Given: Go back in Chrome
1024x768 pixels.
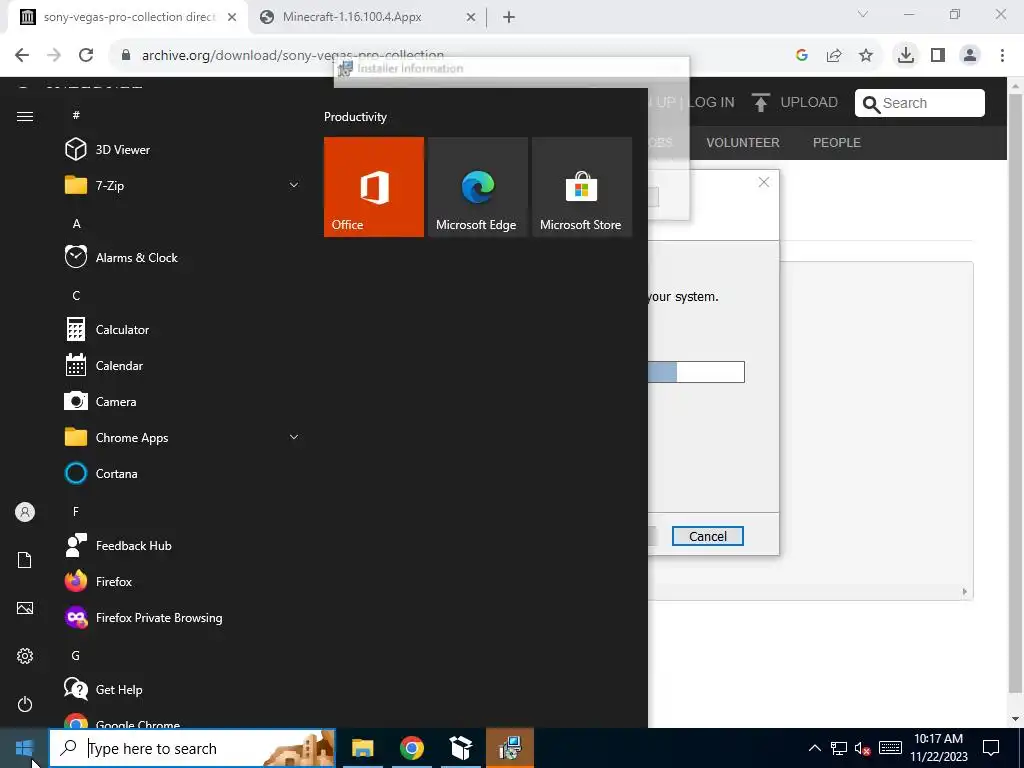Looking at the screenshot, I should point(22,55).
